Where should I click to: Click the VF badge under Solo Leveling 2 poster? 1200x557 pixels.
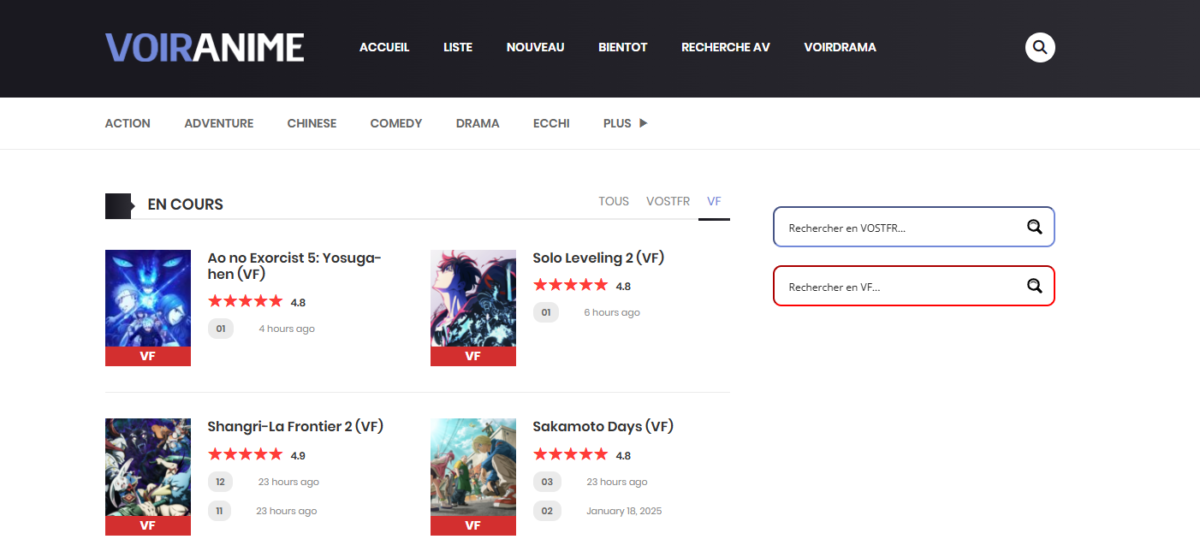[x=473, y=356]
